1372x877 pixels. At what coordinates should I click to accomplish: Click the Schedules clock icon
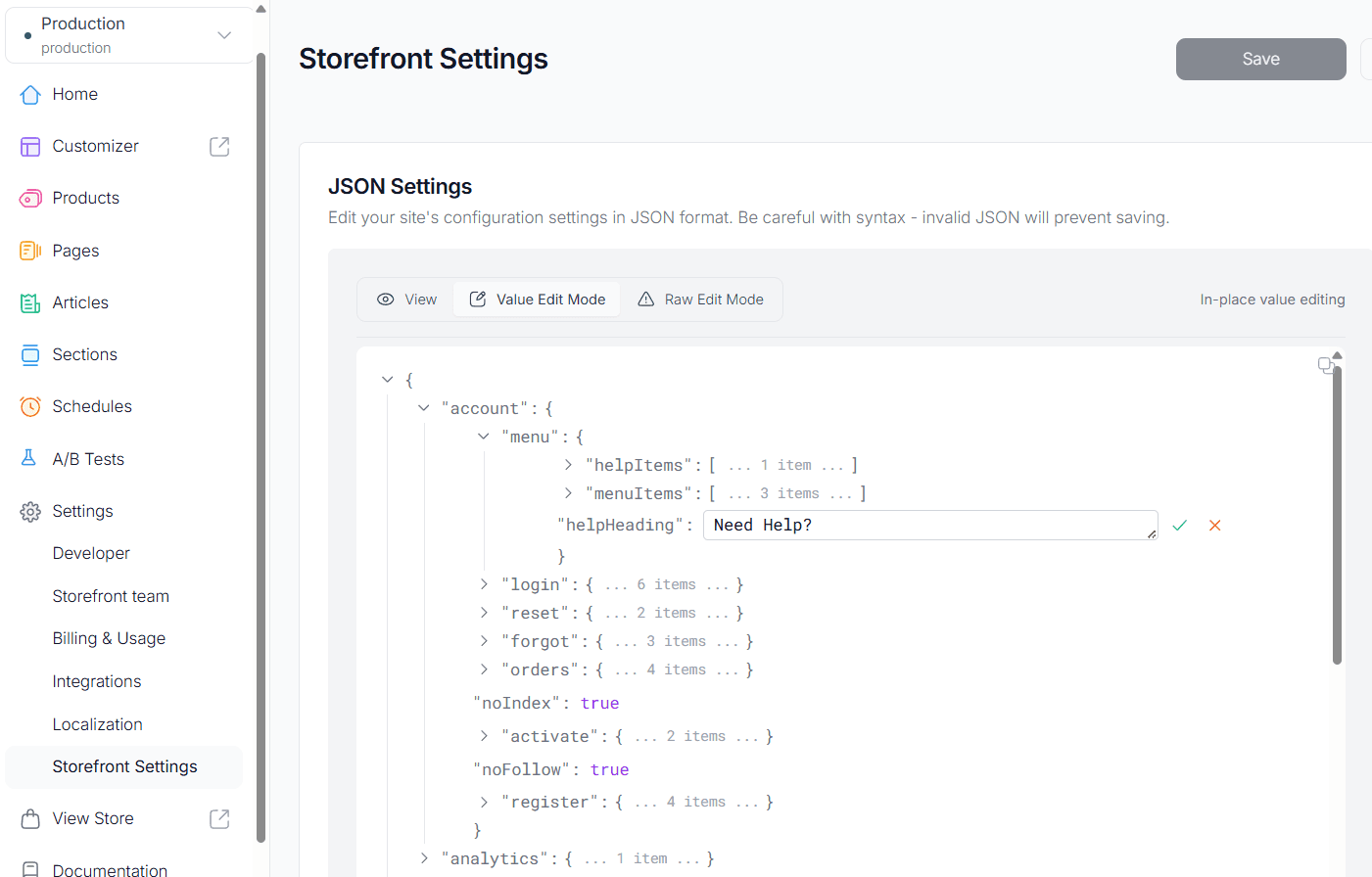click(30, 406)
